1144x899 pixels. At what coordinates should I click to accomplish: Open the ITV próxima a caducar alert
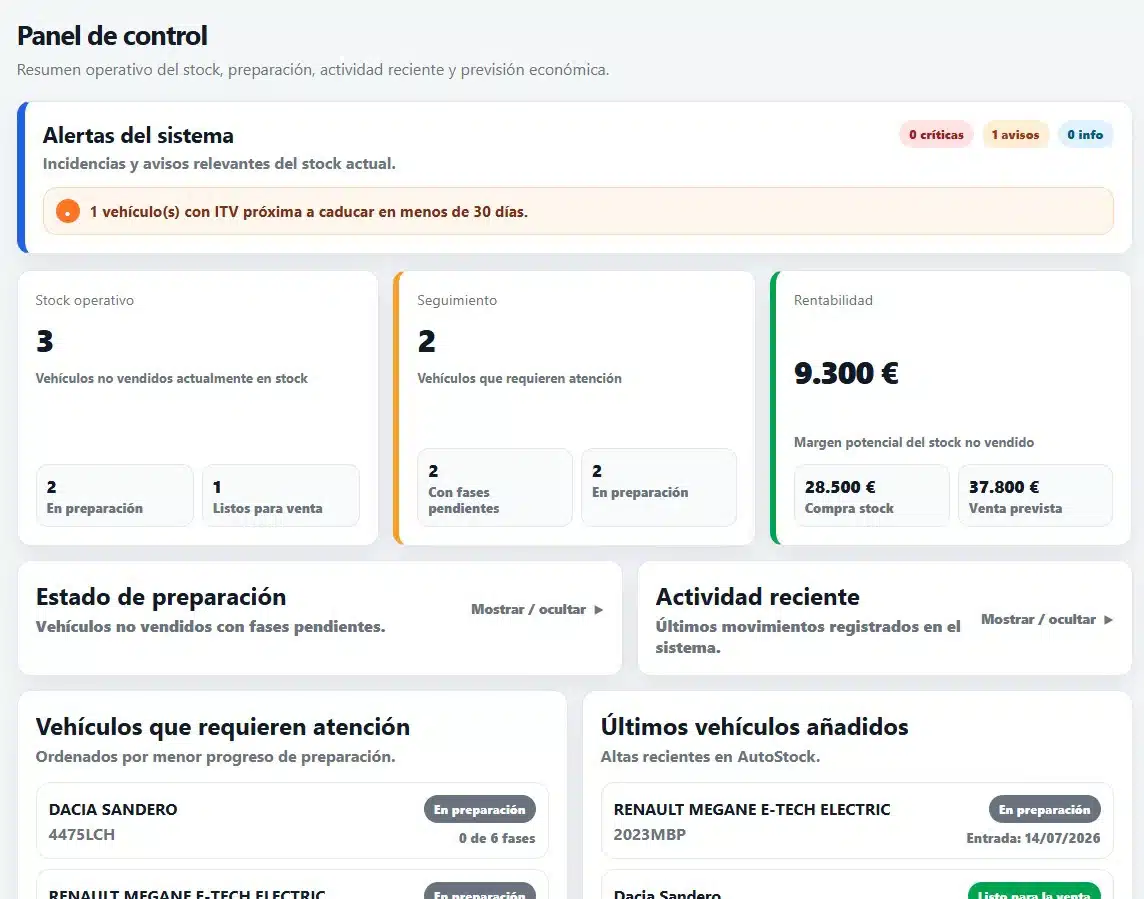click(578, 212)
